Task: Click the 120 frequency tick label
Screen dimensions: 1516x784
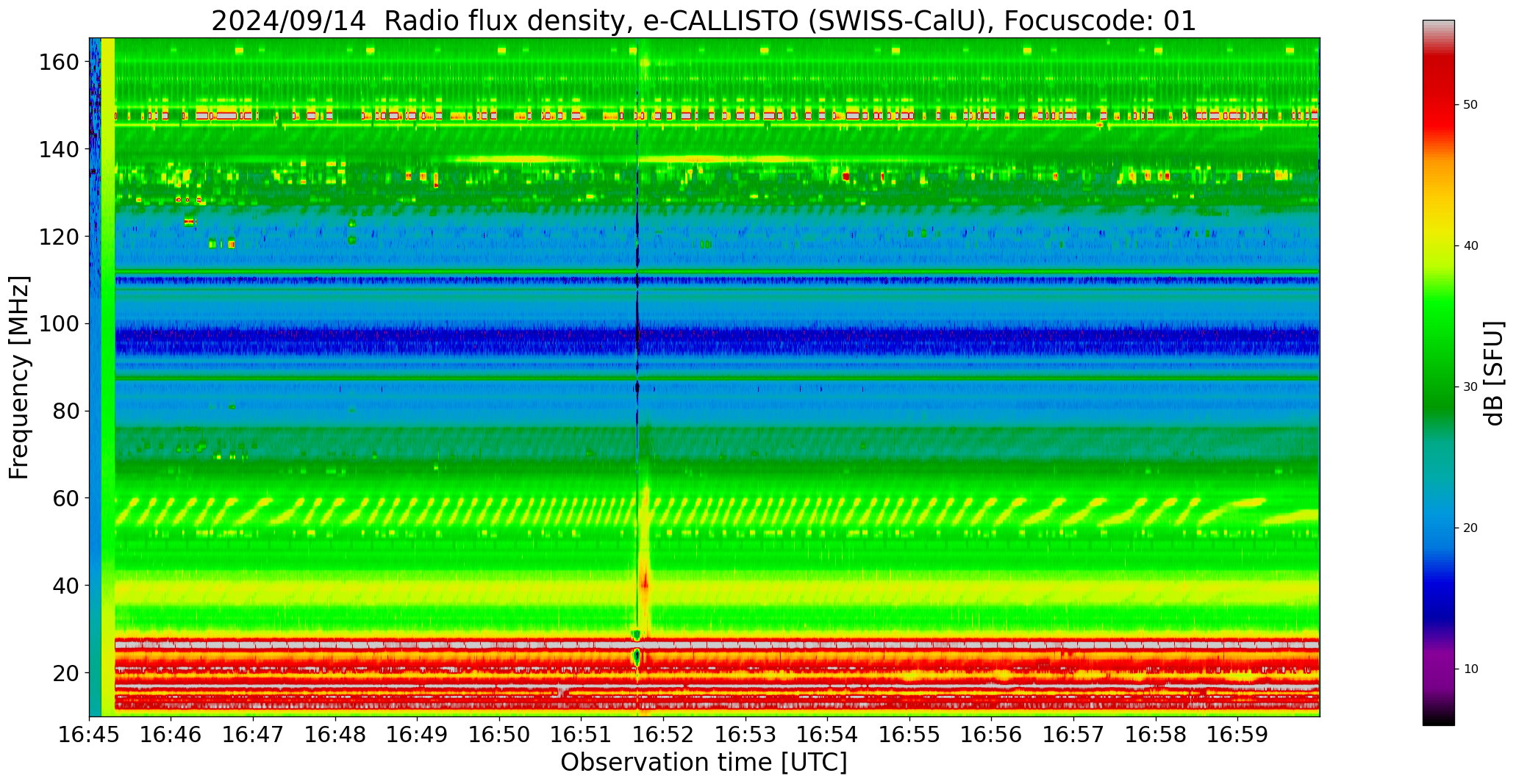Action: pos(58,237)
